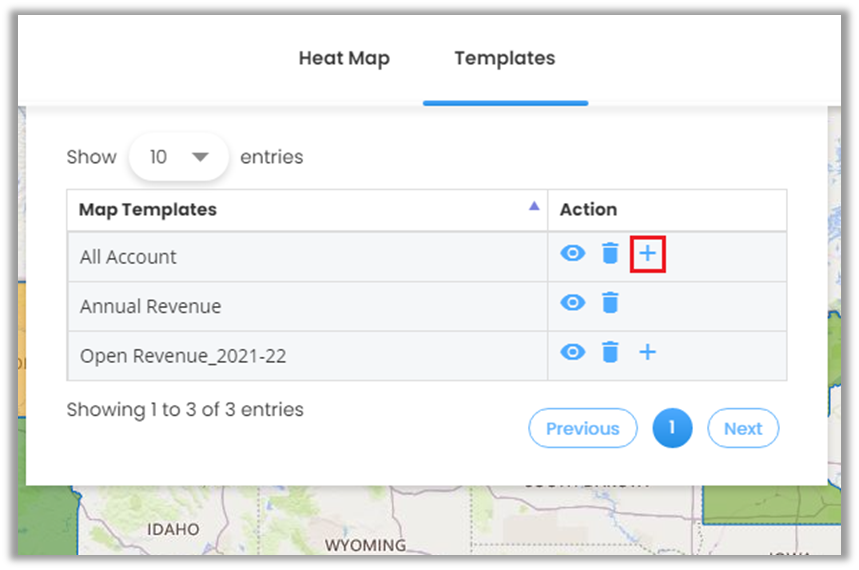Delete the Open Revenue_2021-22 template
Image resolution: width=859 pixels, height=570 pixels.
coord(610,352)
